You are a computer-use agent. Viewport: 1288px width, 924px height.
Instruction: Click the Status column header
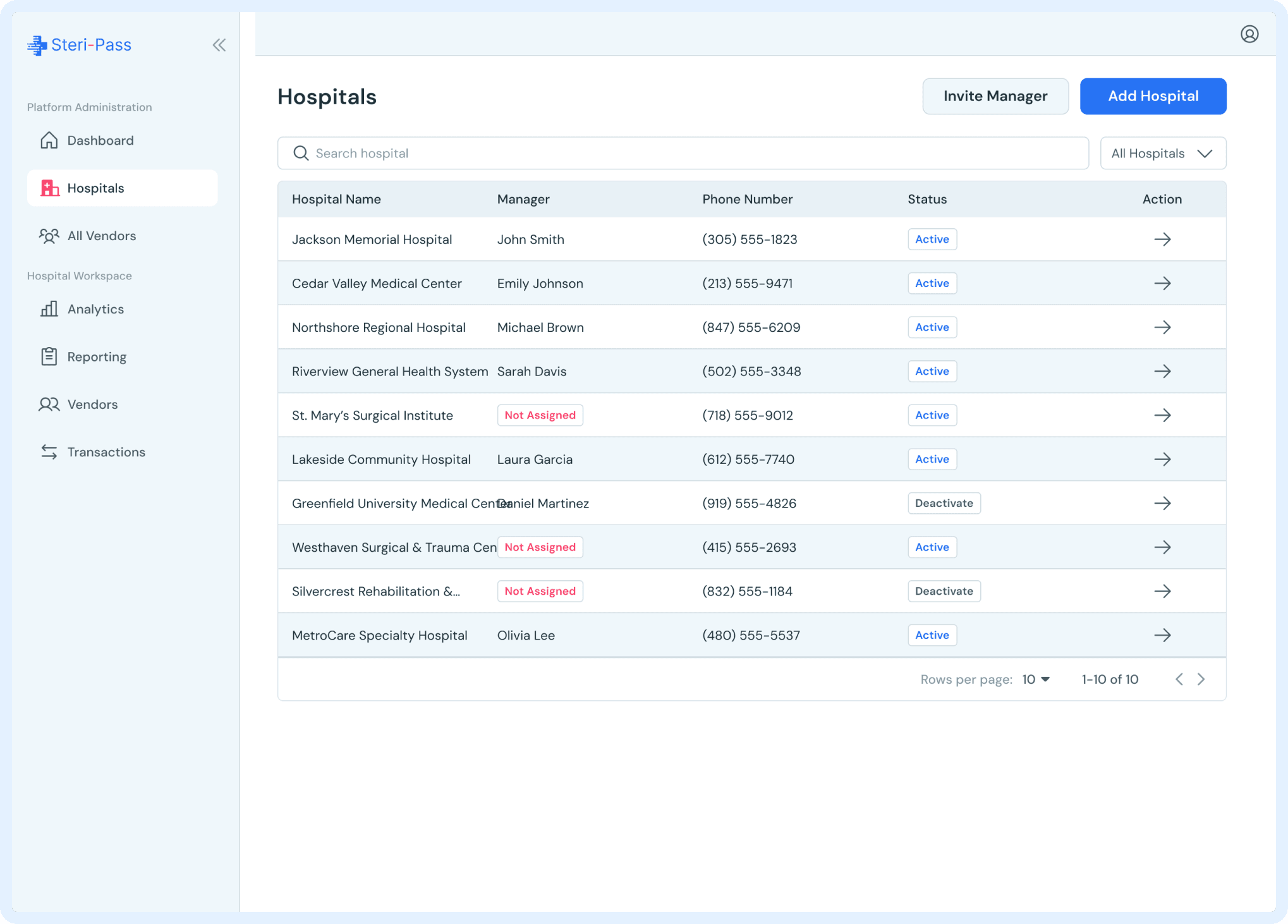[927, 199]
